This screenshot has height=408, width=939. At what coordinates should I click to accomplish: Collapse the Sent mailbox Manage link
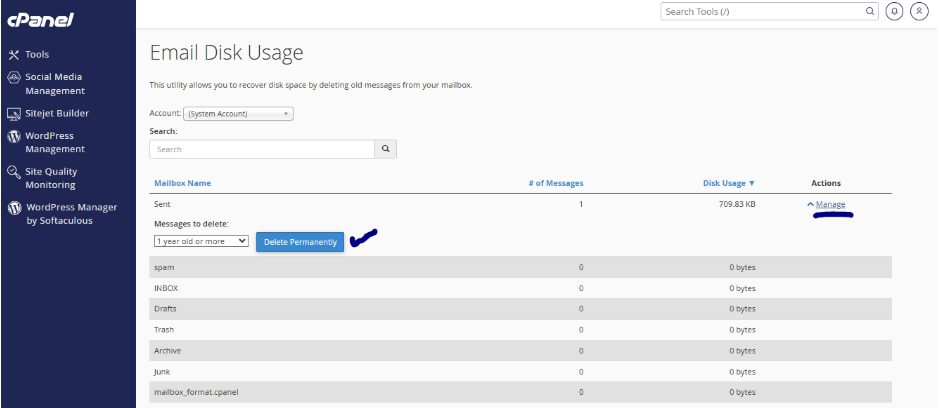pyautogui.click(x=830, y=205)
